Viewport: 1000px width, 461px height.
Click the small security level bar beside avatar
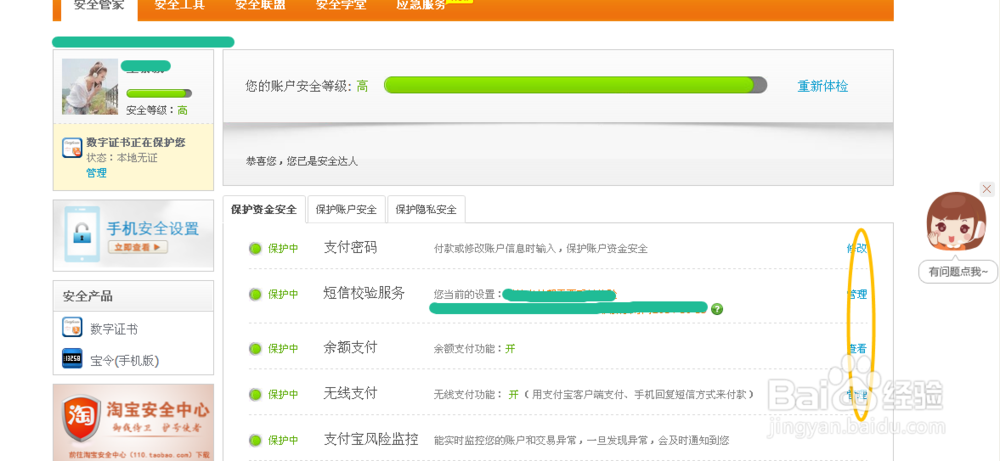159,93
